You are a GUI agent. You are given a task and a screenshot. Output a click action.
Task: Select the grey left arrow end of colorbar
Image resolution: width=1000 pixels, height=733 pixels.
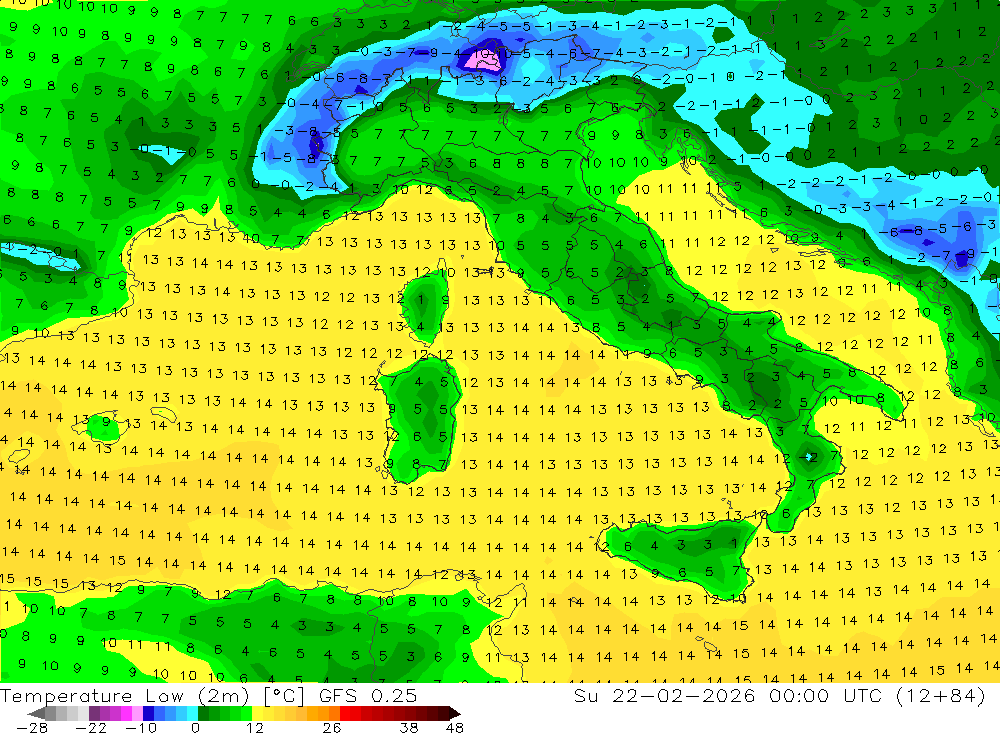[x=36, y=713]
